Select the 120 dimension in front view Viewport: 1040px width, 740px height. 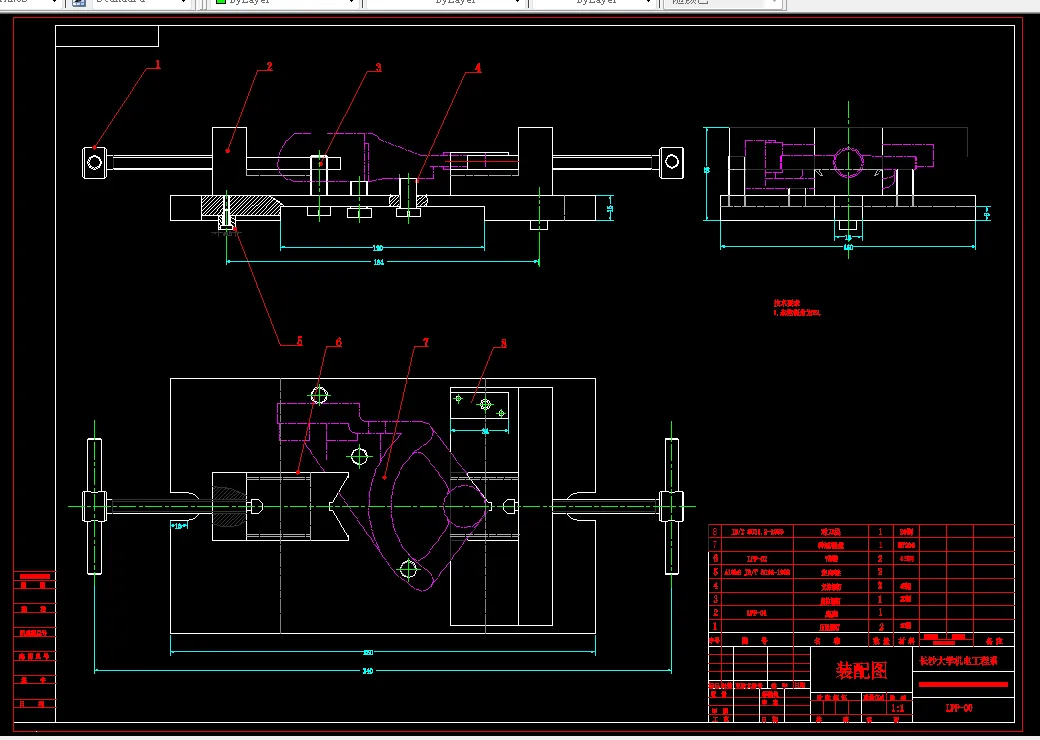[x=378, y=248]
